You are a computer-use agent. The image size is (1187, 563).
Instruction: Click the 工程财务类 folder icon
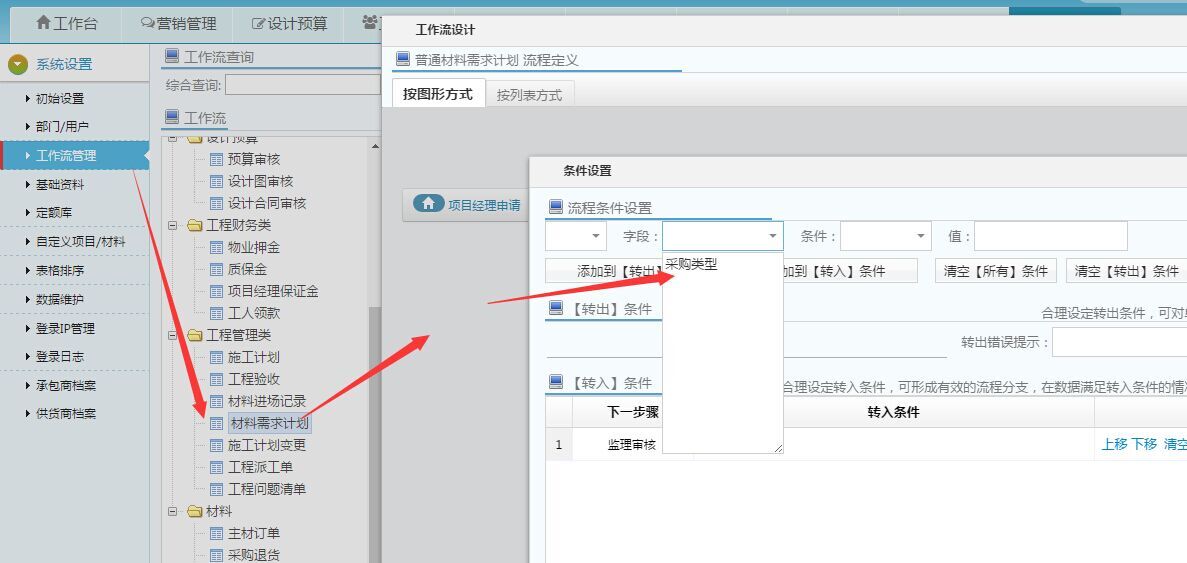195,226
